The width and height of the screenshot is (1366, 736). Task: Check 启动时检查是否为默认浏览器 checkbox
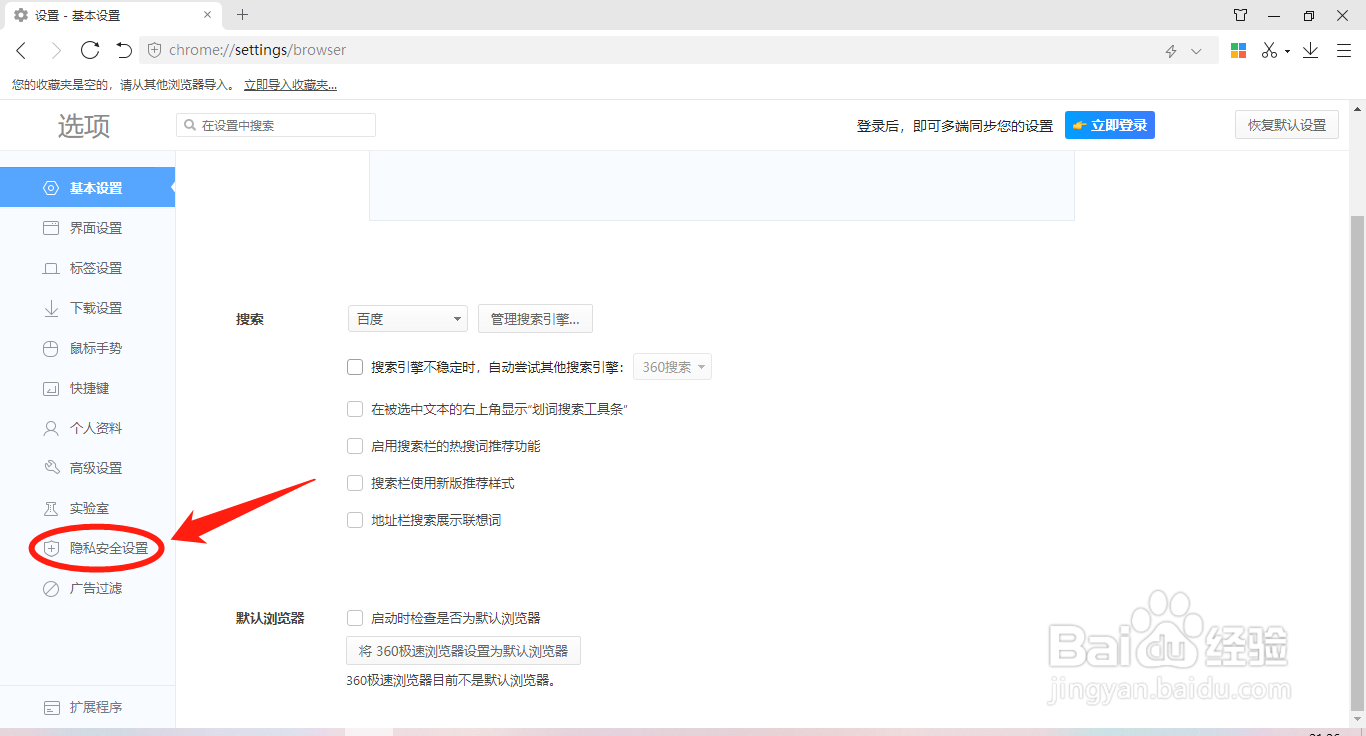(x=355, y=618)
